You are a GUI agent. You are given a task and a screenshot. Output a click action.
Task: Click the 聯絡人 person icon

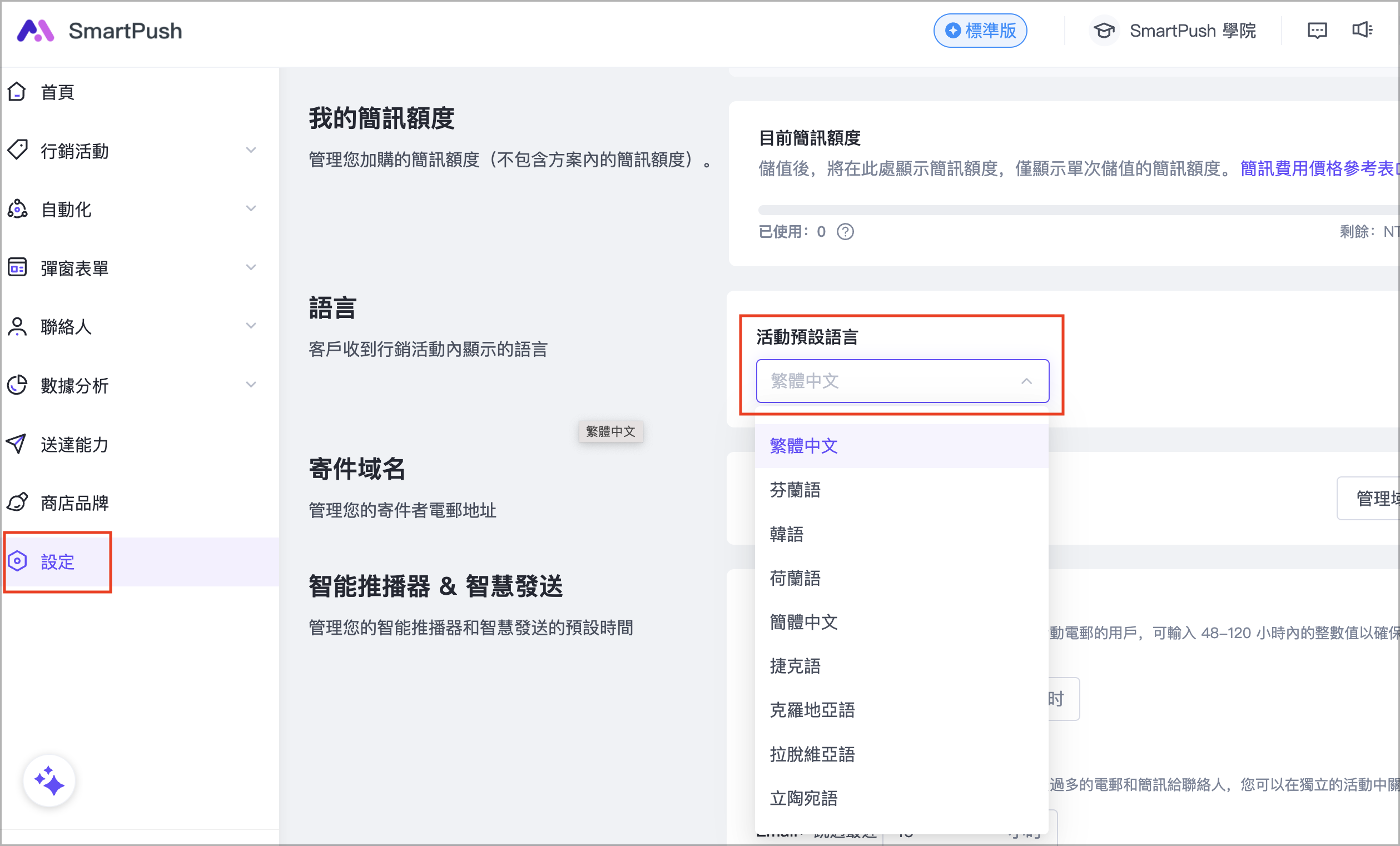click(x=17, y=326)
